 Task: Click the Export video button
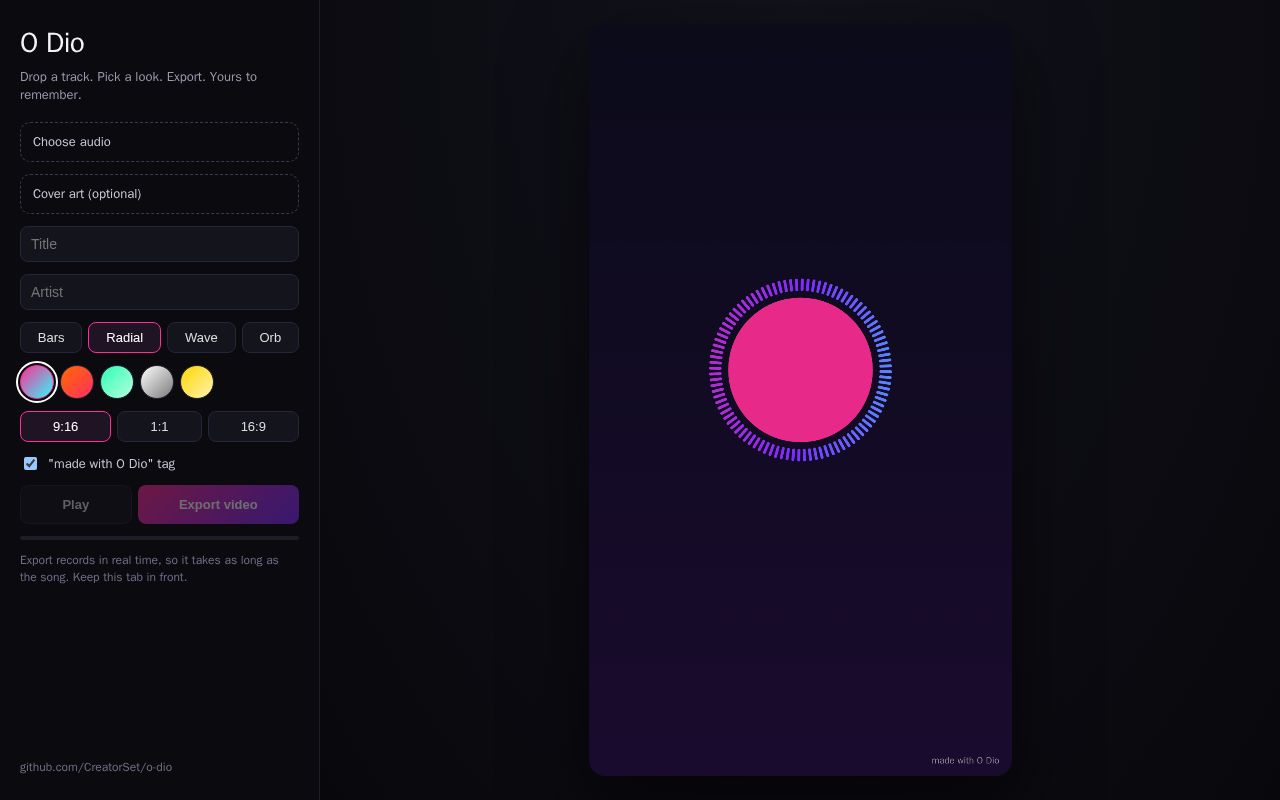tap(218, 505)
